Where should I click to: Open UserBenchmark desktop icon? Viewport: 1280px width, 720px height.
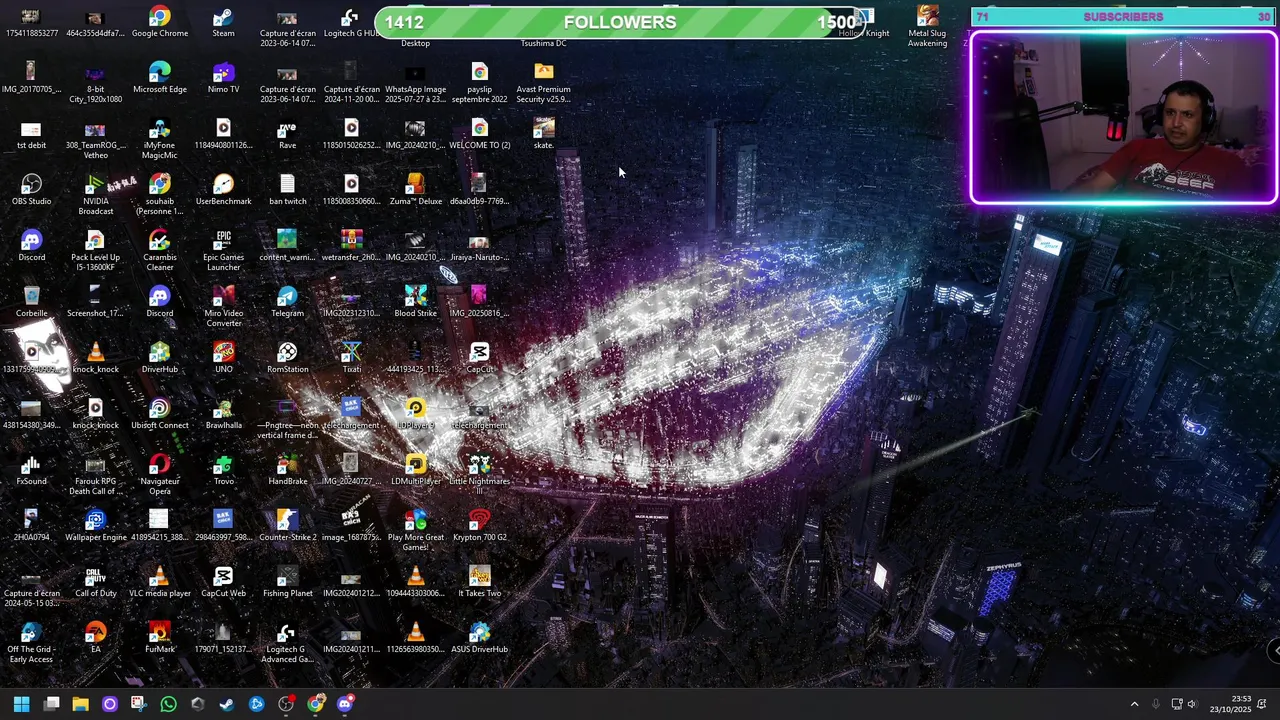(224, 191)
